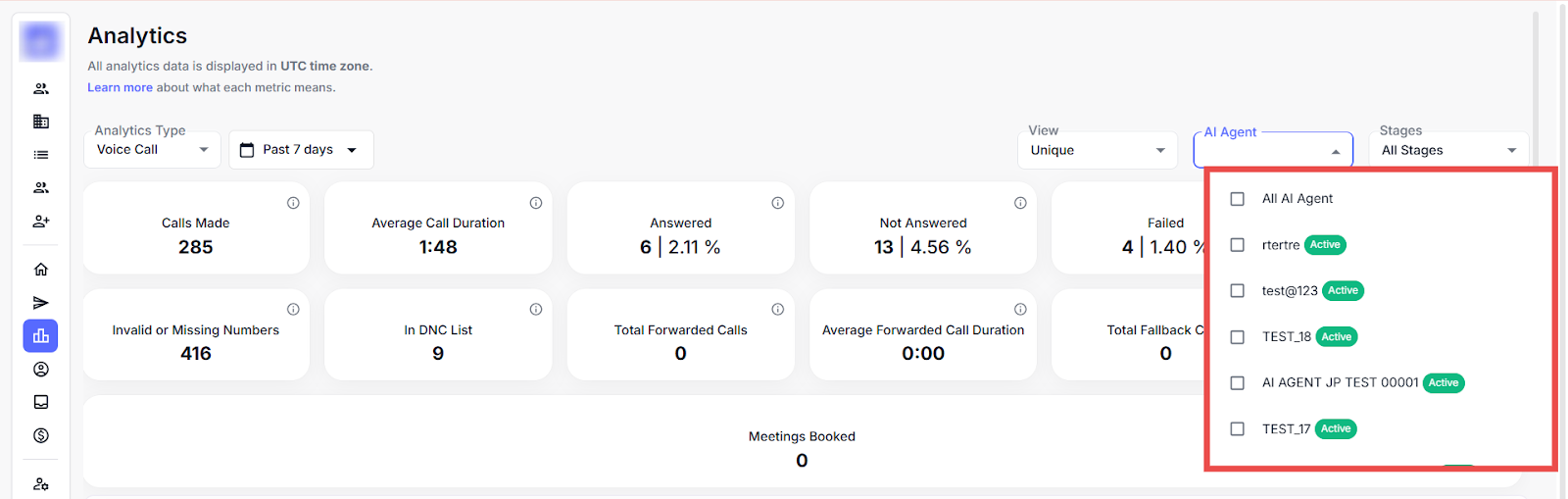Image resolution: width=1568 pixels, height=499 pixels.
Task: Open the home icon in sidebar
Action: 41,270
